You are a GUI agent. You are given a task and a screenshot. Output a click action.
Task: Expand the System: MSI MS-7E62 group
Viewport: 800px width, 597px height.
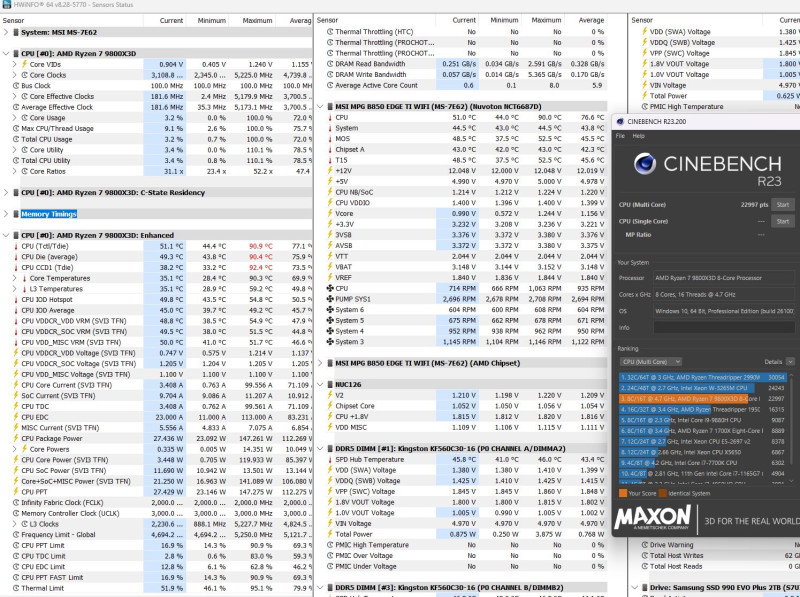6,32
